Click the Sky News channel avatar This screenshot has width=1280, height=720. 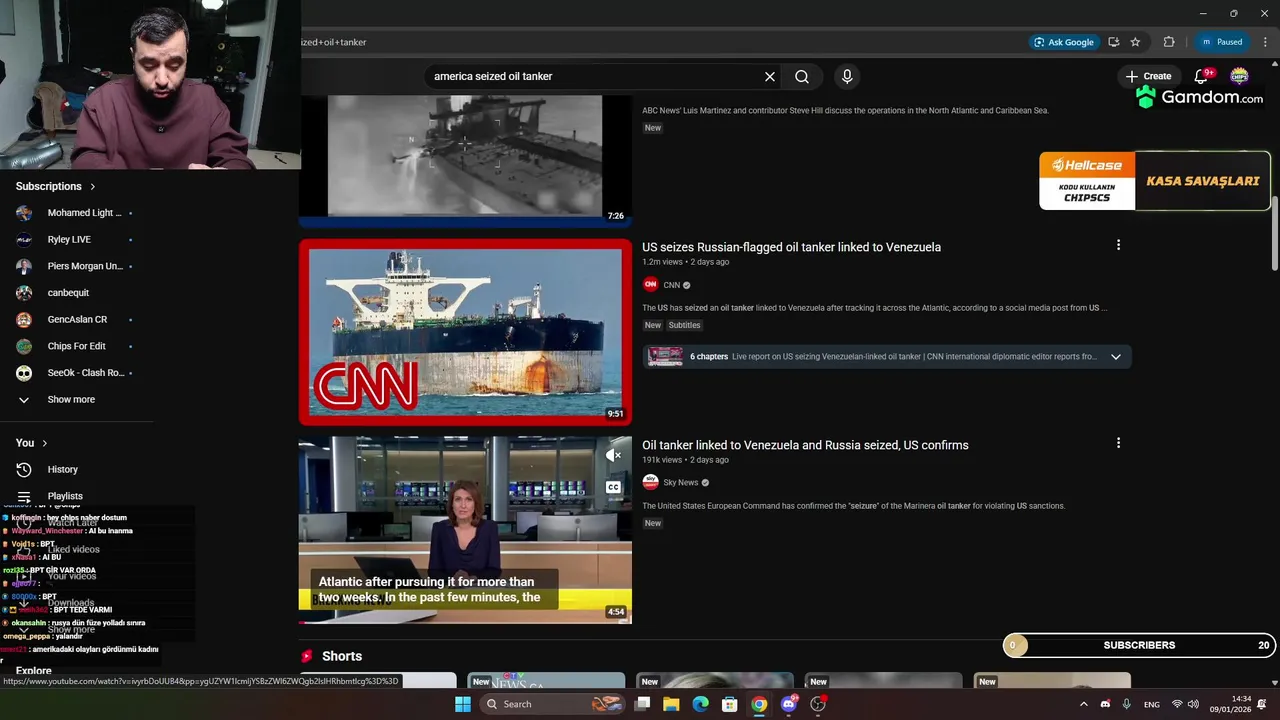pyautogui.click(x=650, y=482)
